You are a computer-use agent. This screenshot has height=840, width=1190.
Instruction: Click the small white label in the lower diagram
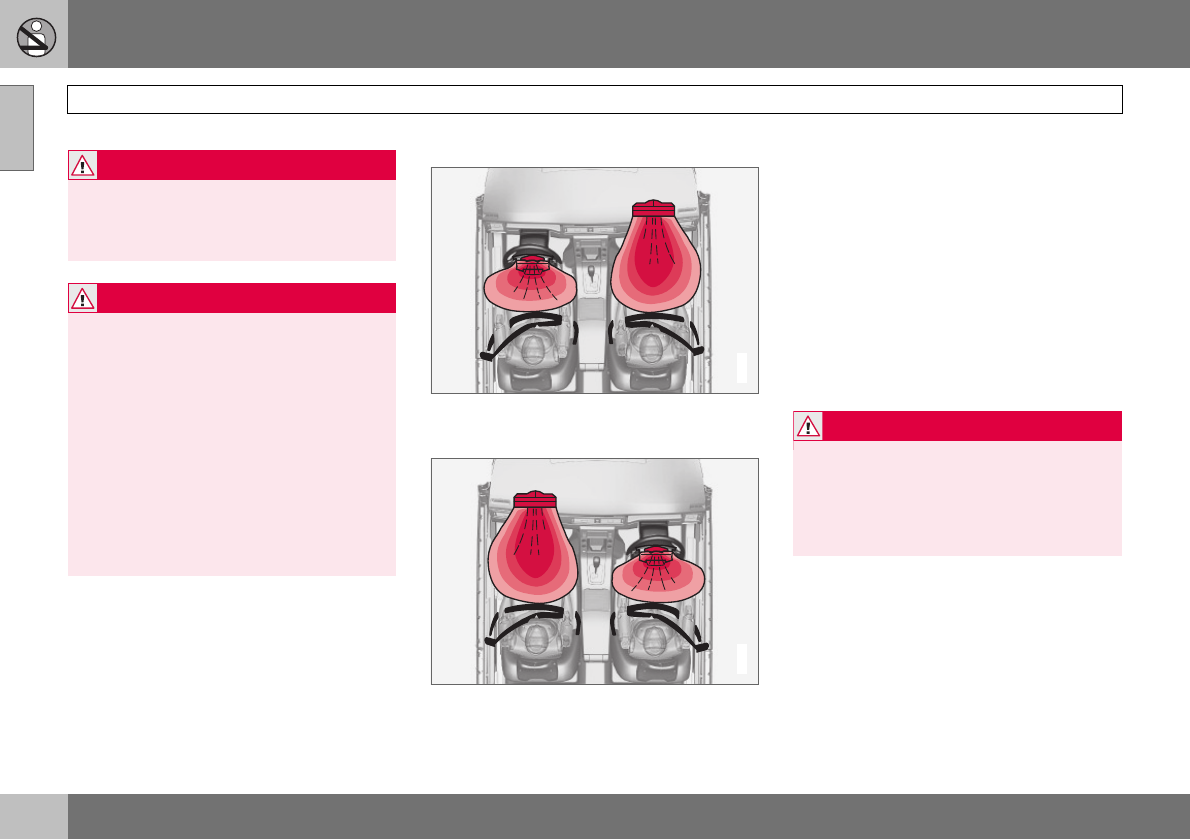click(x=741, y=659)
